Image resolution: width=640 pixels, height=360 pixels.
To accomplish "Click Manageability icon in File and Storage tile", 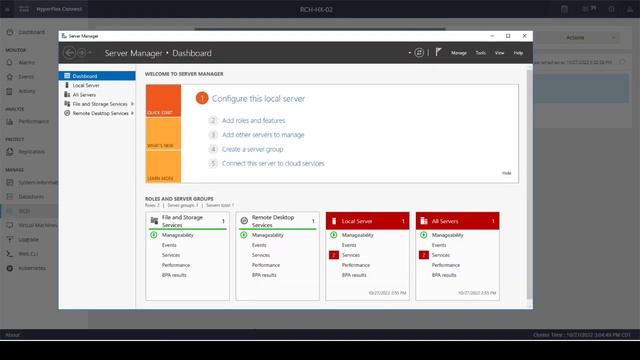I will pyautogui.click(x=154, y=235).
